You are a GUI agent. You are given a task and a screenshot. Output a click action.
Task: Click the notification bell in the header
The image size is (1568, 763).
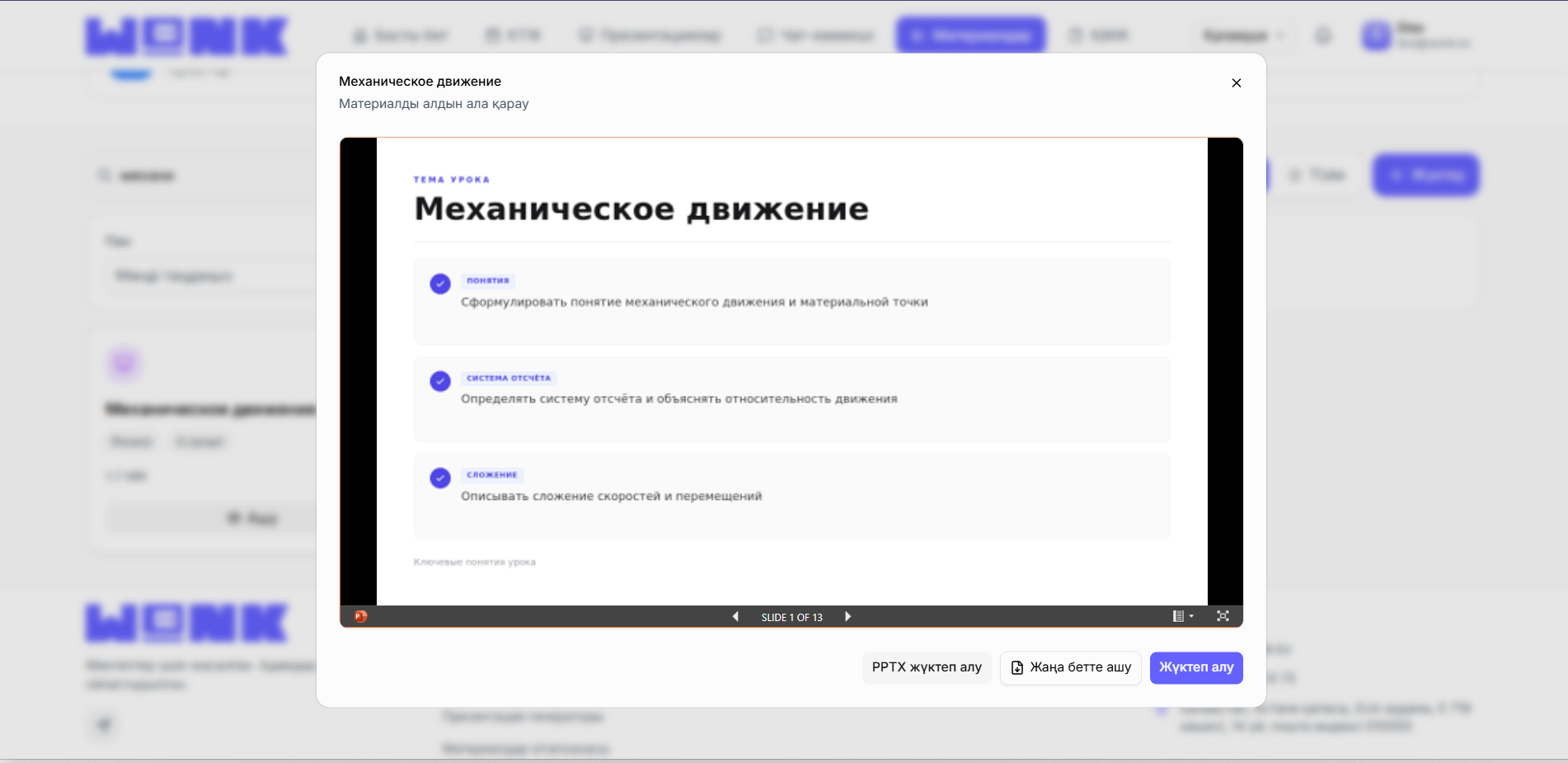1323,35
